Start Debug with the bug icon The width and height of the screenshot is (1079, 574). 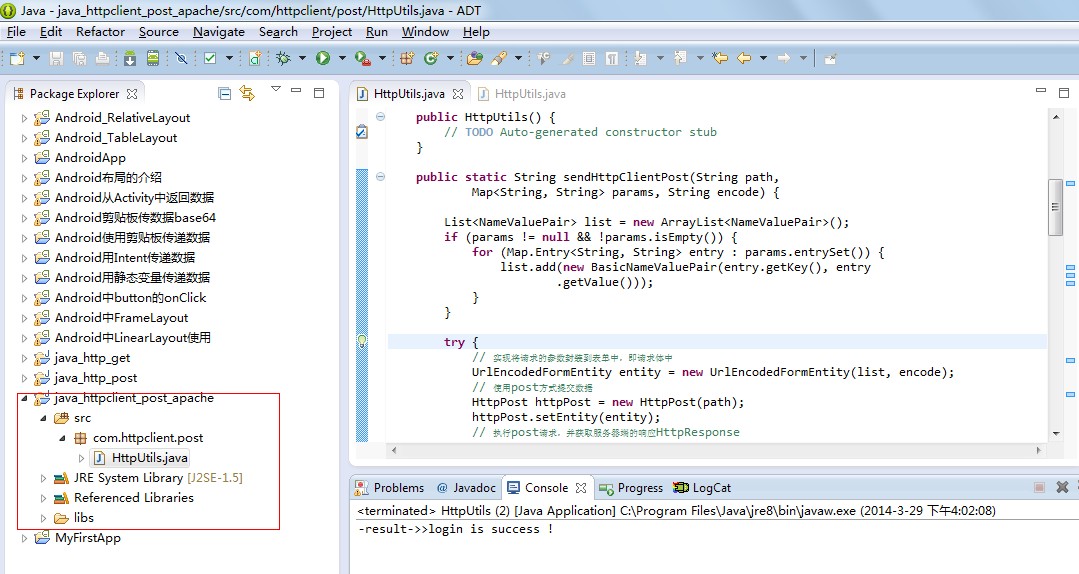tap(284, 59)
